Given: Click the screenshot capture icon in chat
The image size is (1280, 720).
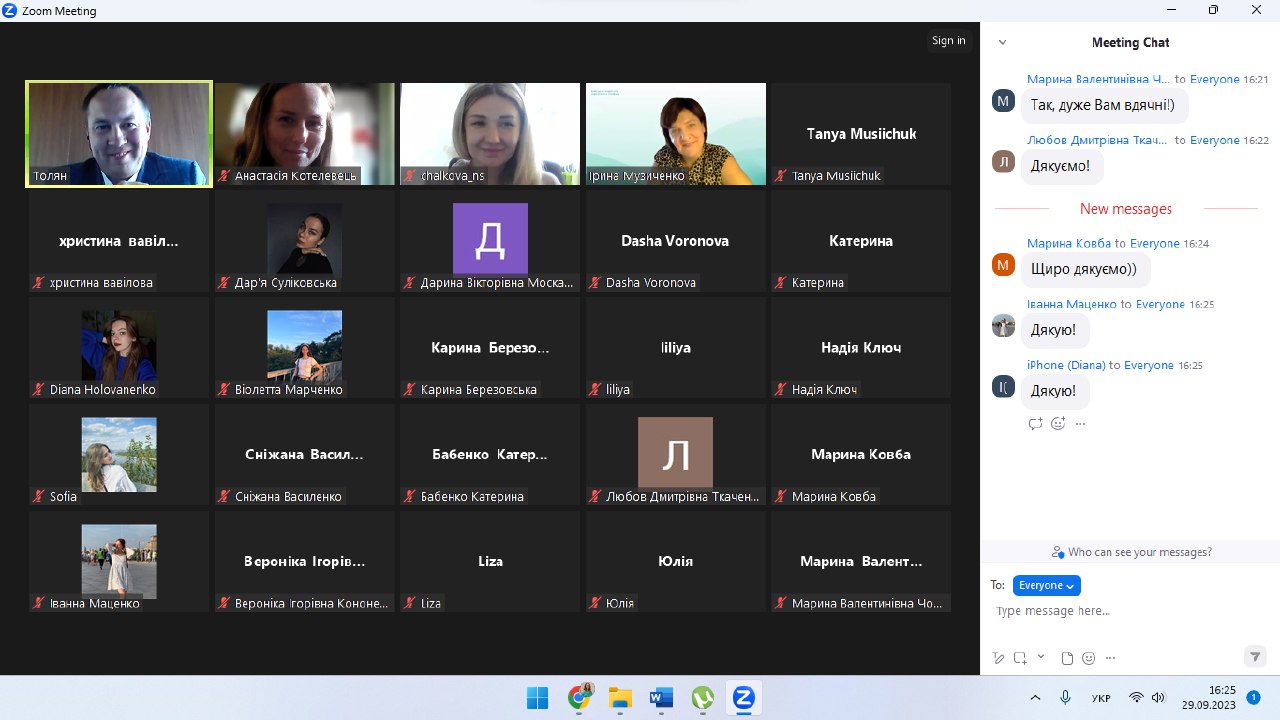Looking at the screenshot, I should click(x=1020, y=658).
